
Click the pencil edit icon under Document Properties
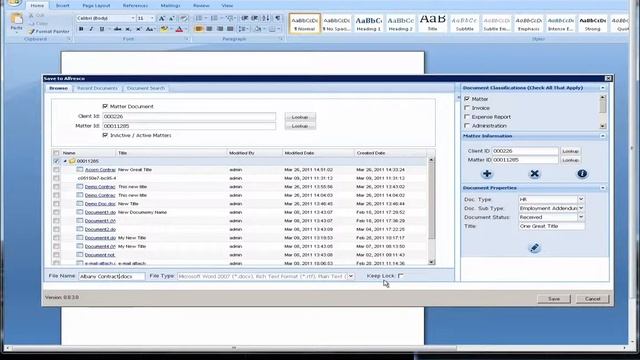[x=534, y=248]
